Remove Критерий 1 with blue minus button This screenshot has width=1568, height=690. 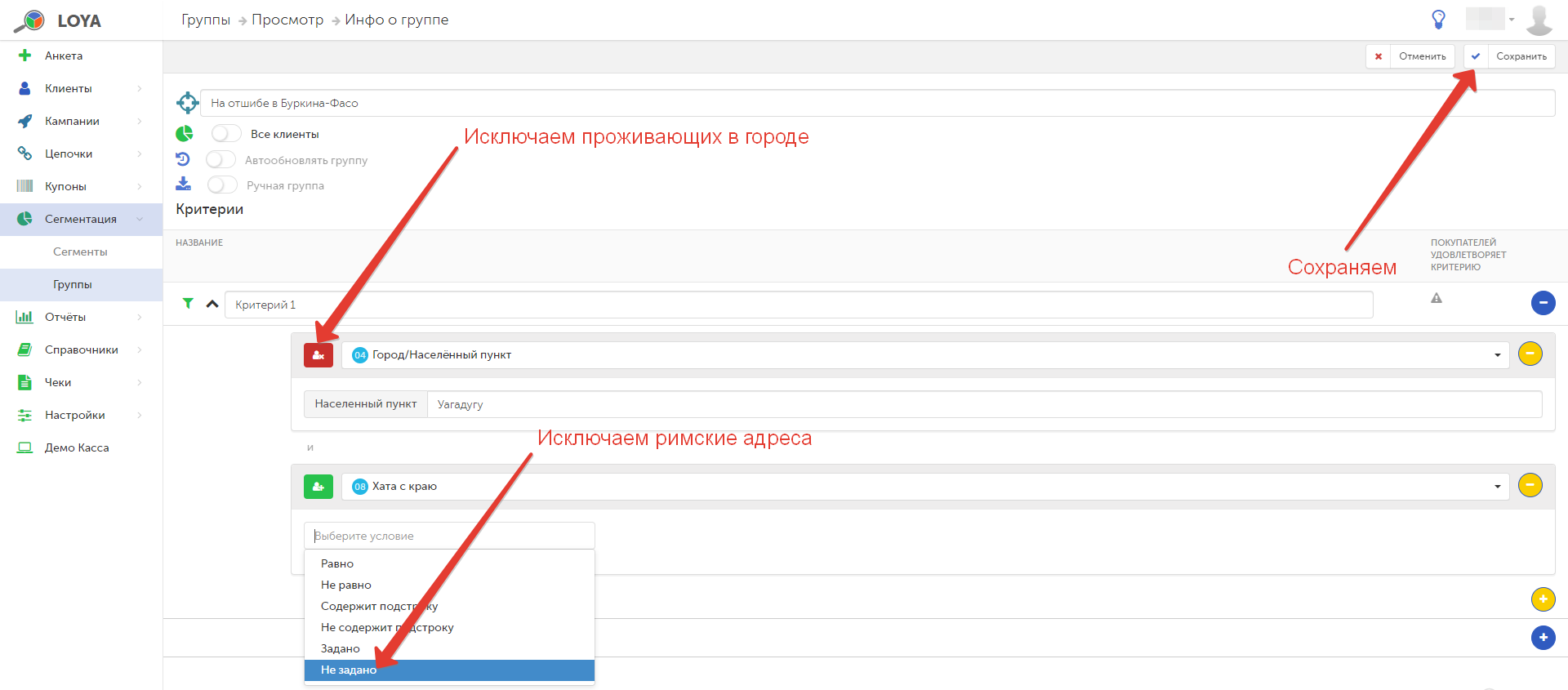coord(1543,303)
